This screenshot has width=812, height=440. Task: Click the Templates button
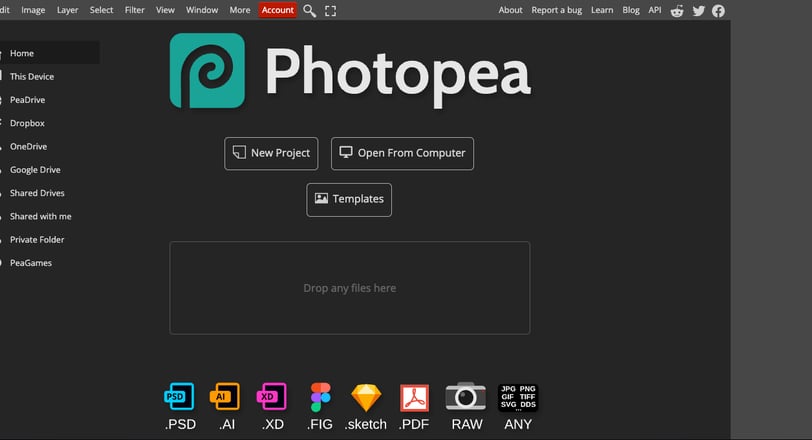pyautogui.click(x=349, y=199)
